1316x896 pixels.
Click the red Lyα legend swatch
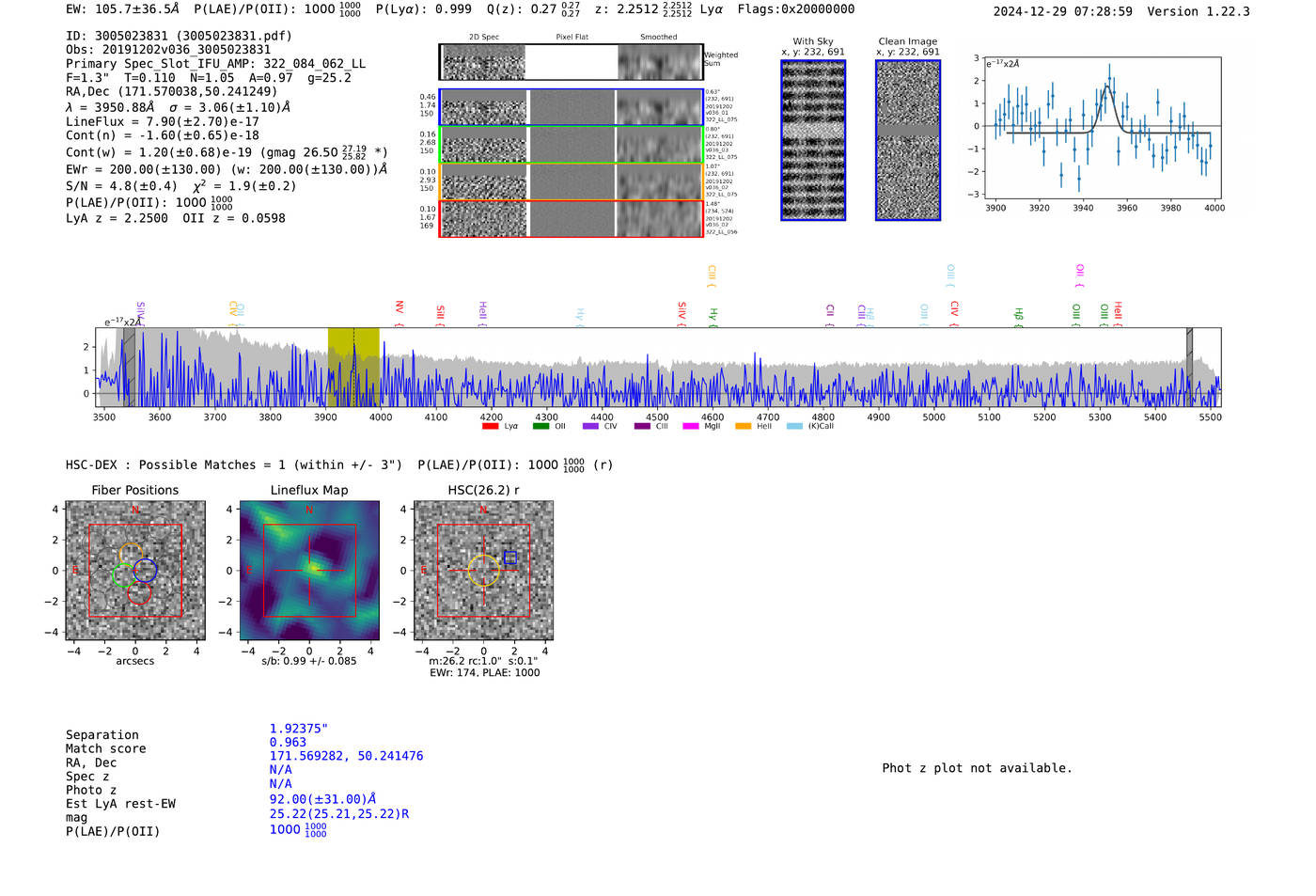coord(490,427)
